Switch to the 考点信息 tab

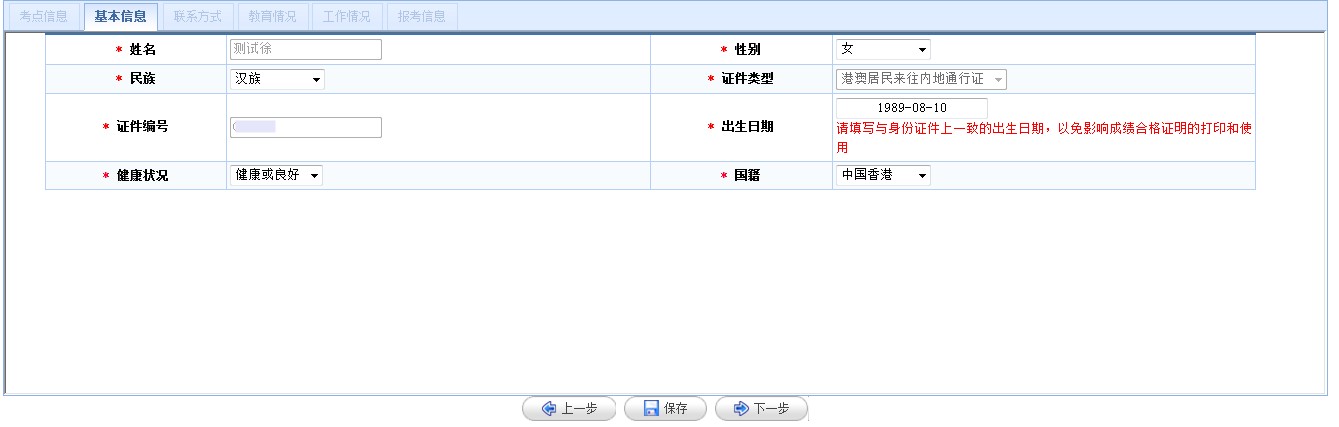(x=44, y=16)
